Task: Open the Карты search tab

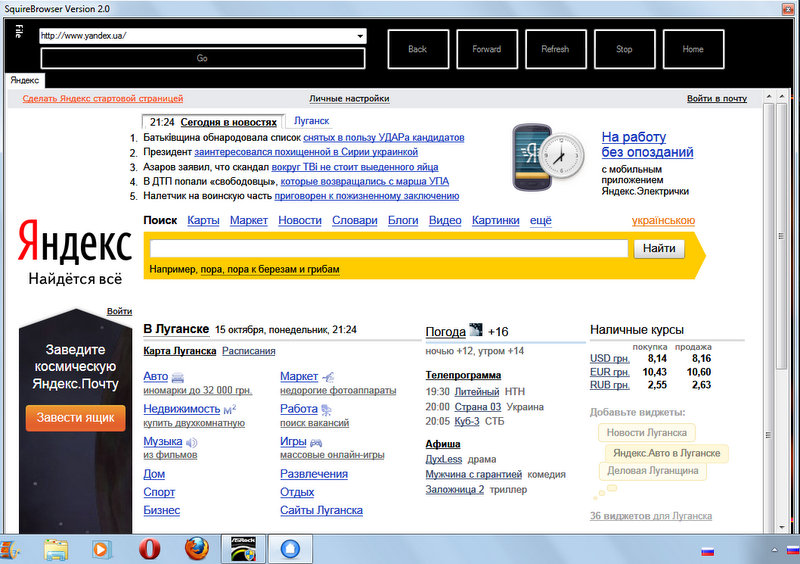Action: coord(203,220)
